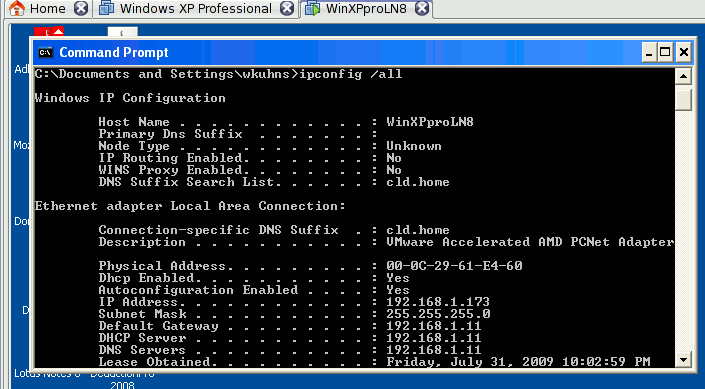The width and height of the screenshot is (705, 389).
Task: Click the Dhcp Enabled value Yes
Action: (x=398, y=278)
